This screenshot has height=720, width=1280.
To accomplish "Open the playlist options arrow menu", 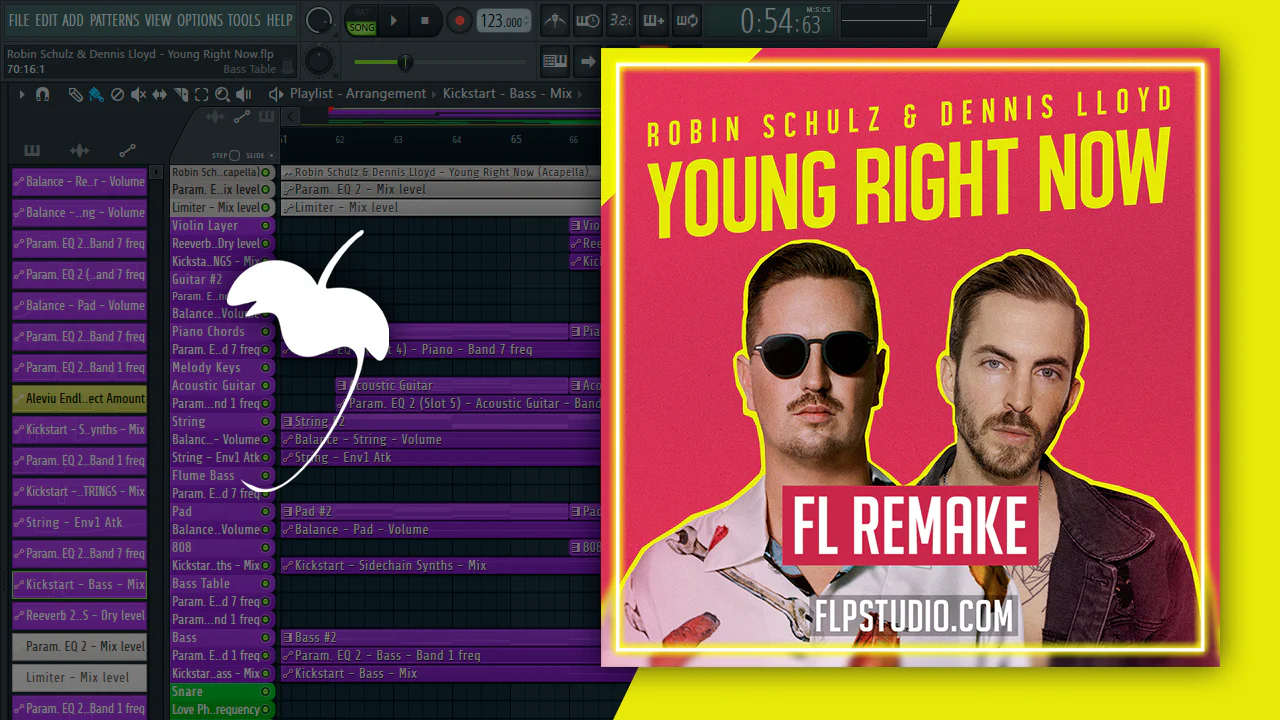I will [x=21, y=94].
